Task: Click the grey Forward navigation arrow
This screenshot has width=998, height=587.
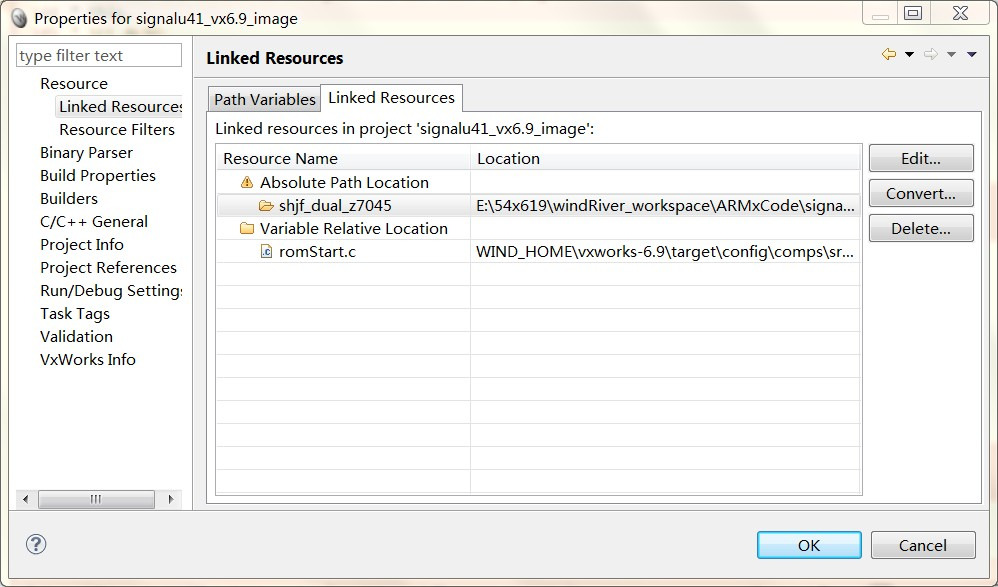Action: (x=930, y=55)
